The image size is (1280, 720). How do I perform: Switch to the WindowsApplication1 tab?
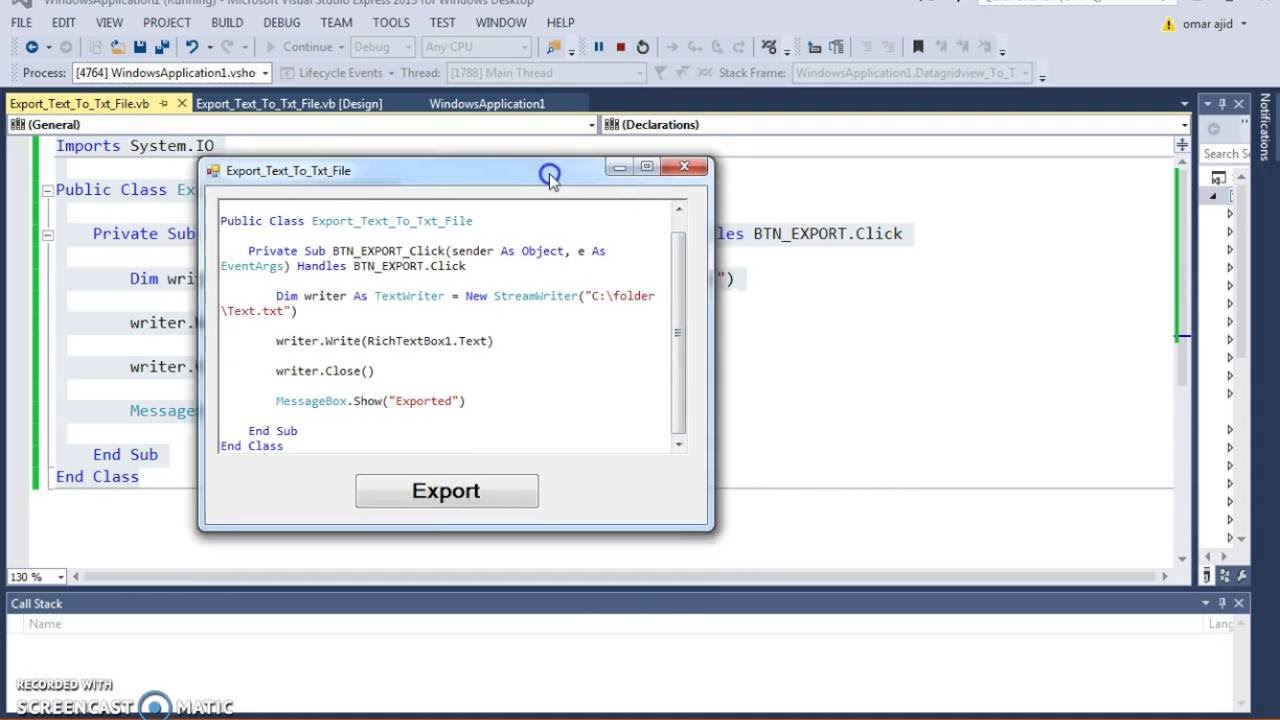pos(487,103)
